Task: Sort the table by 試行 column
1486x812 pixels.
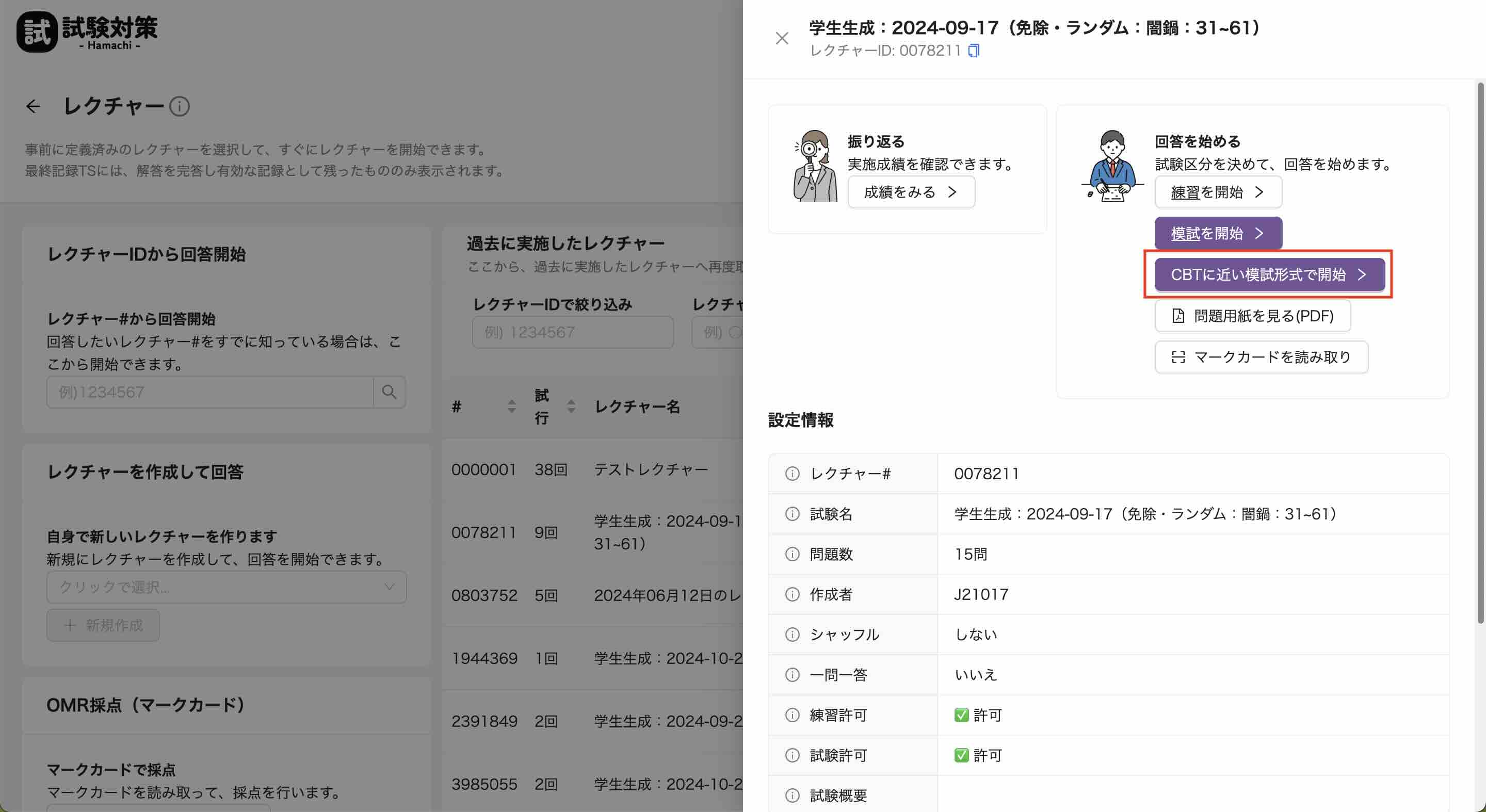Action: click(x=571, y=407)
